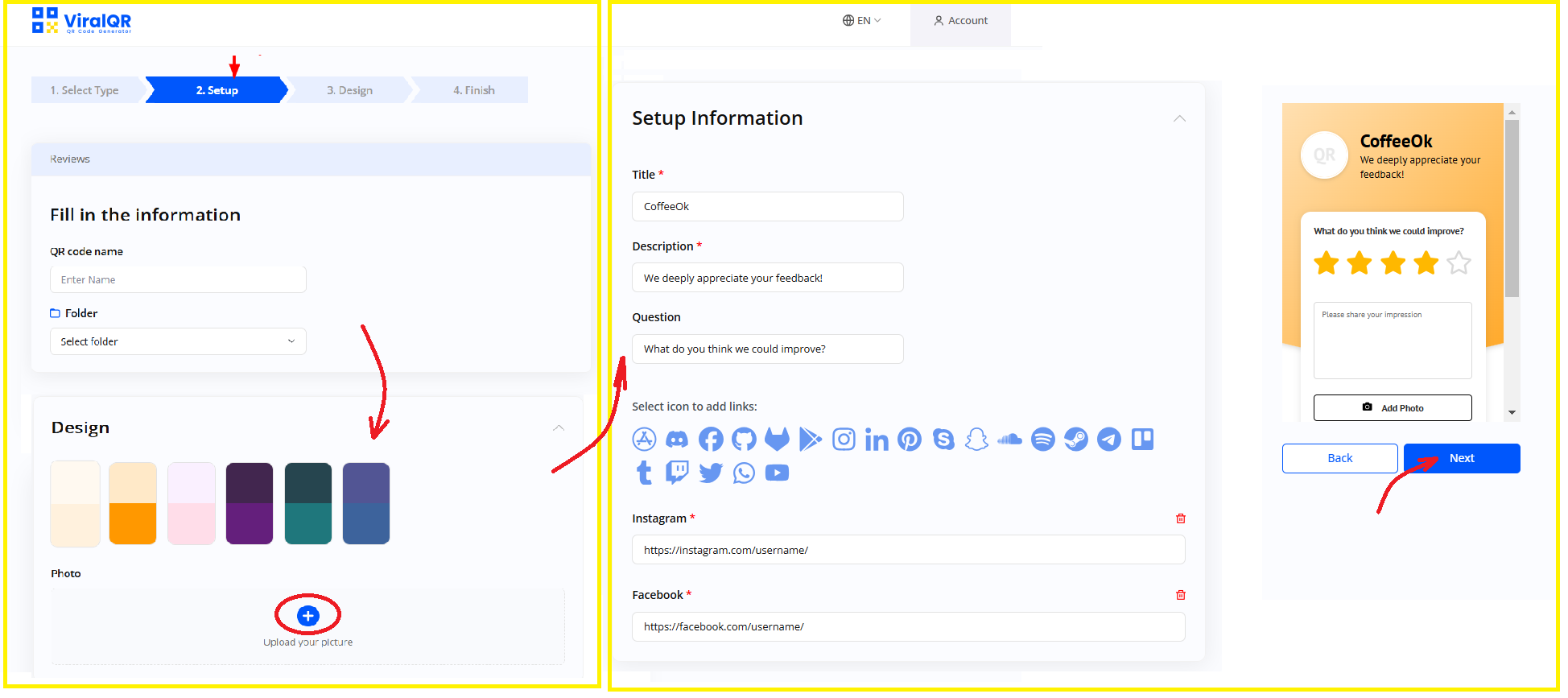
Task: Click the preview scrollbar down arrow
Action: click(x=1512, y=412)
